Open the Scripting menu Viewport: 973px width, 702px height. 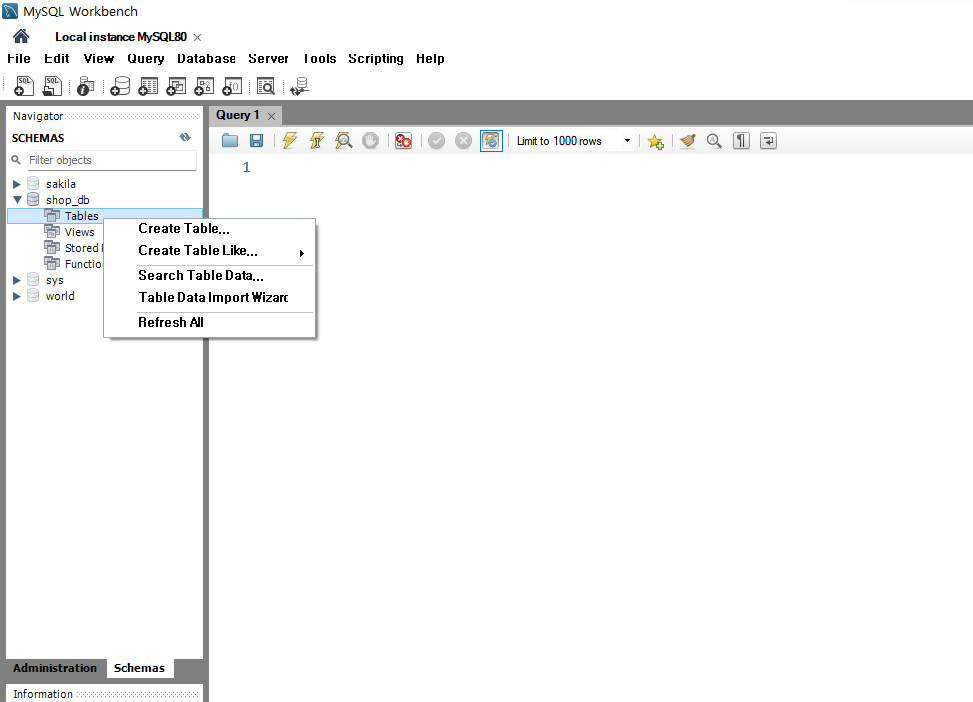[375, 58]
